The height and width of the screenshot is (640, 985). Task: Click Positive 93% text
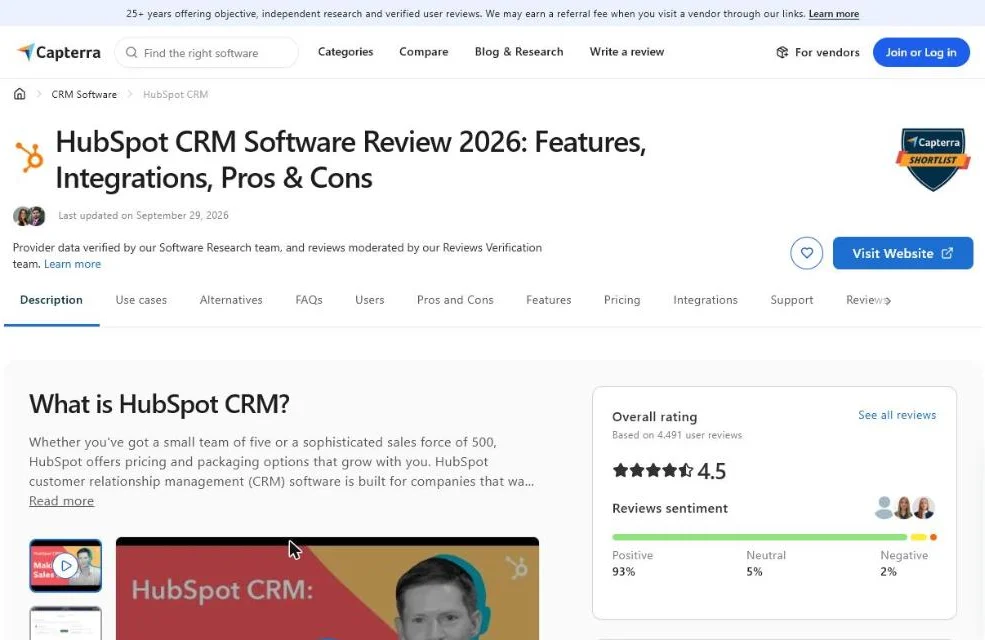633,563
